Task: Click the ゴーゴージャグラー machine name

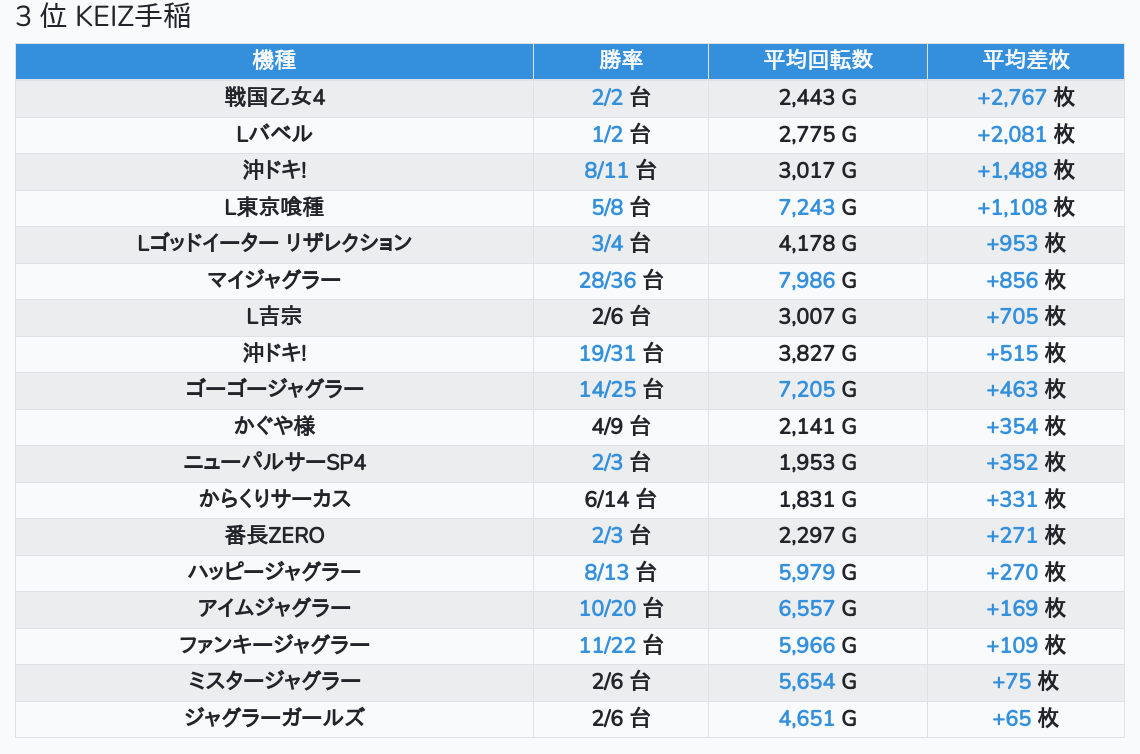Action: (274, 389)
